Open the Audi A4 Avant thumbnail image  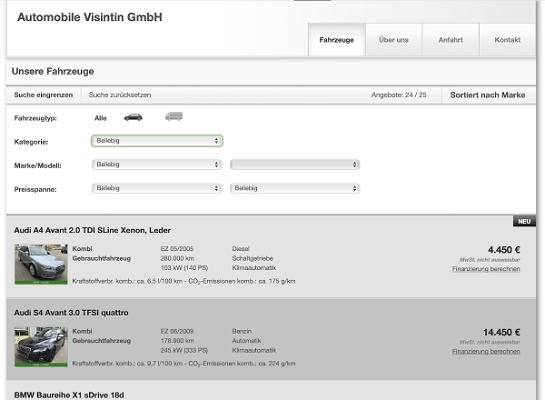click(41, 264)
